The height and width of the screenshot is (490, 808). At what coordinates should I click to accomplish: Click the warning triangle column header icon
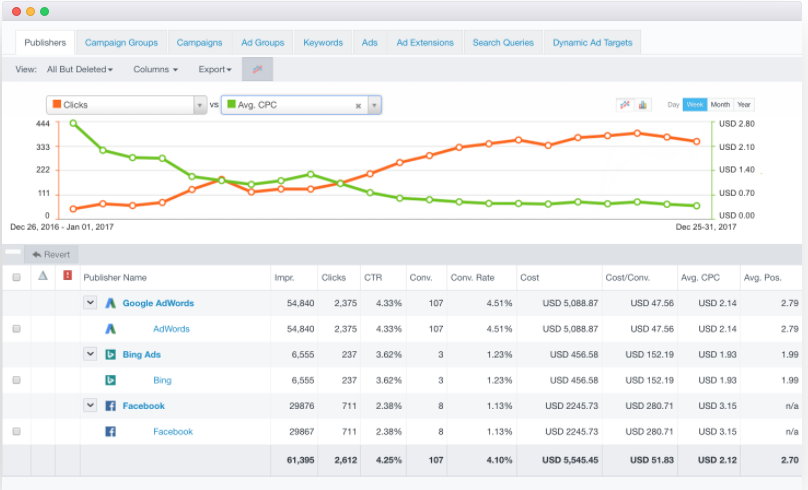click(43, 276)
